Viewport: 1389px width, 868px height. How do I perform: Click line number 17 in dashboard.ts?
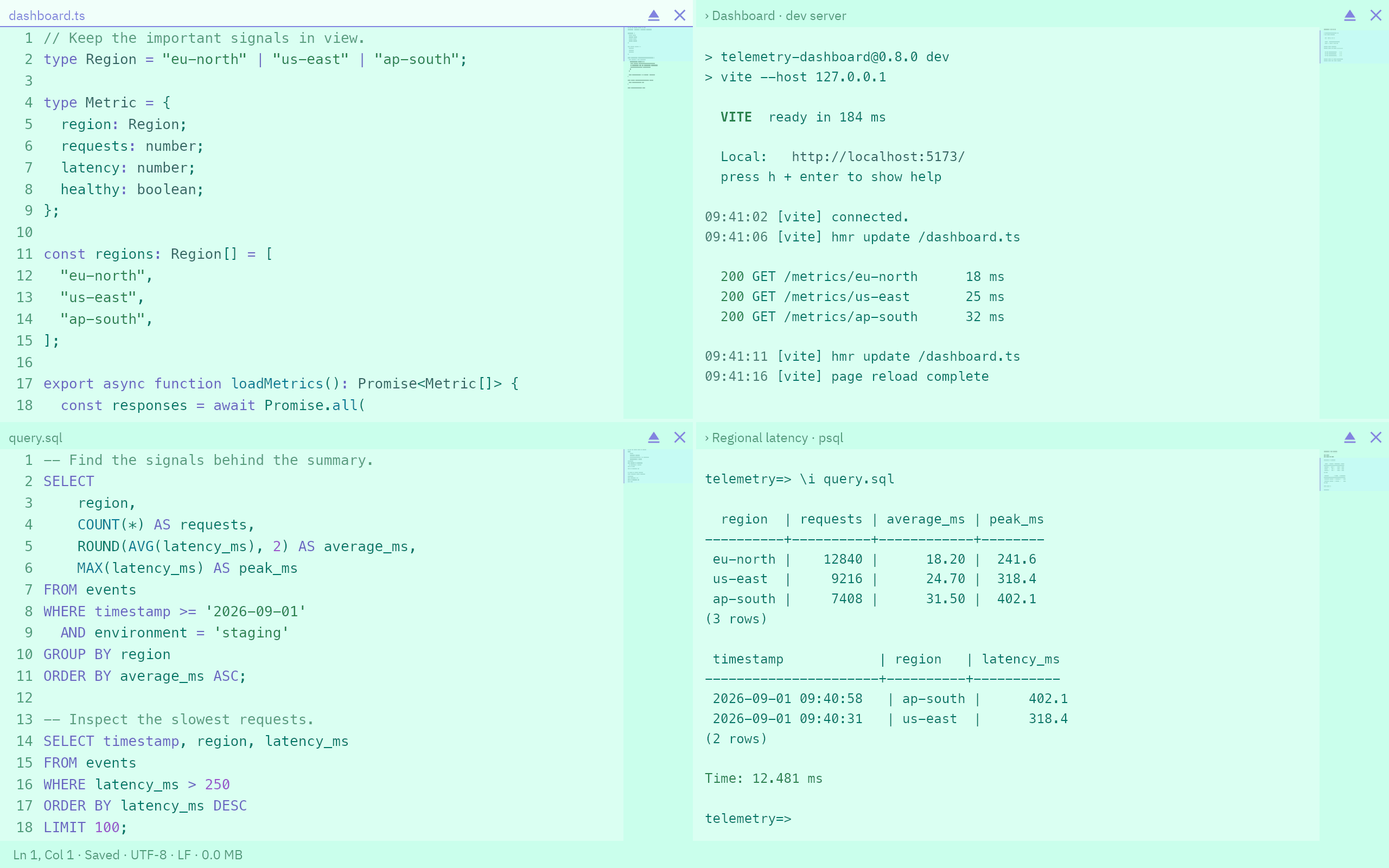24,384
